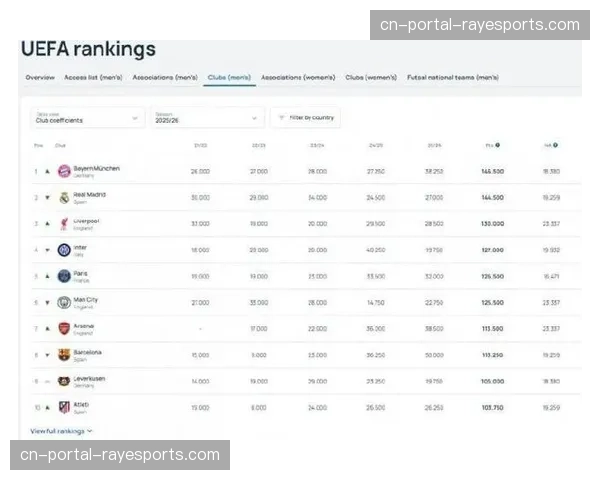600x480 pixels.
Task: Switch to Futsal national teams (men's) tab
Action: (x=453, y=77)
